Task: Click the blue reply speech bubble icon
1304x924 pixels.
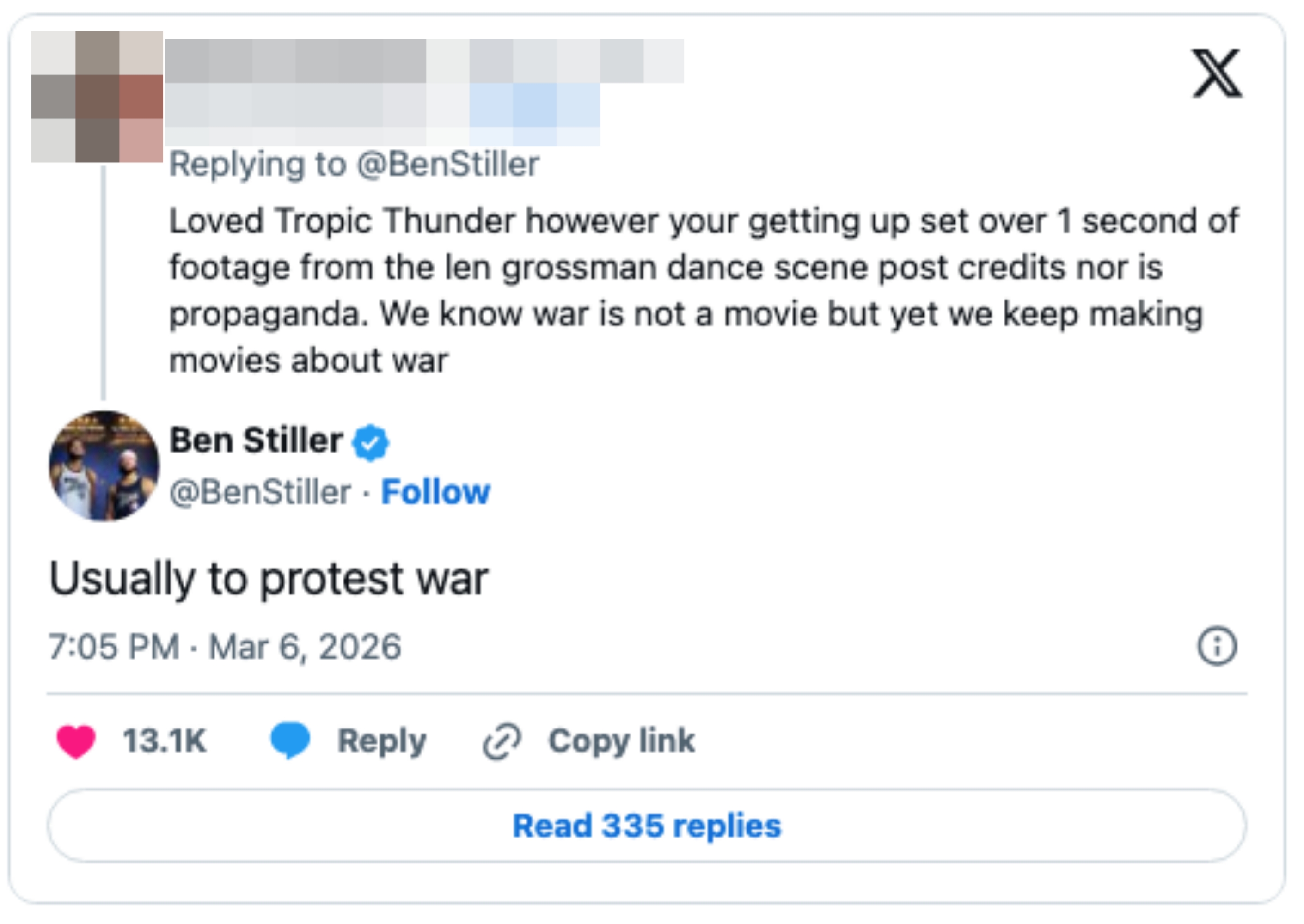Action: (290, 740)
